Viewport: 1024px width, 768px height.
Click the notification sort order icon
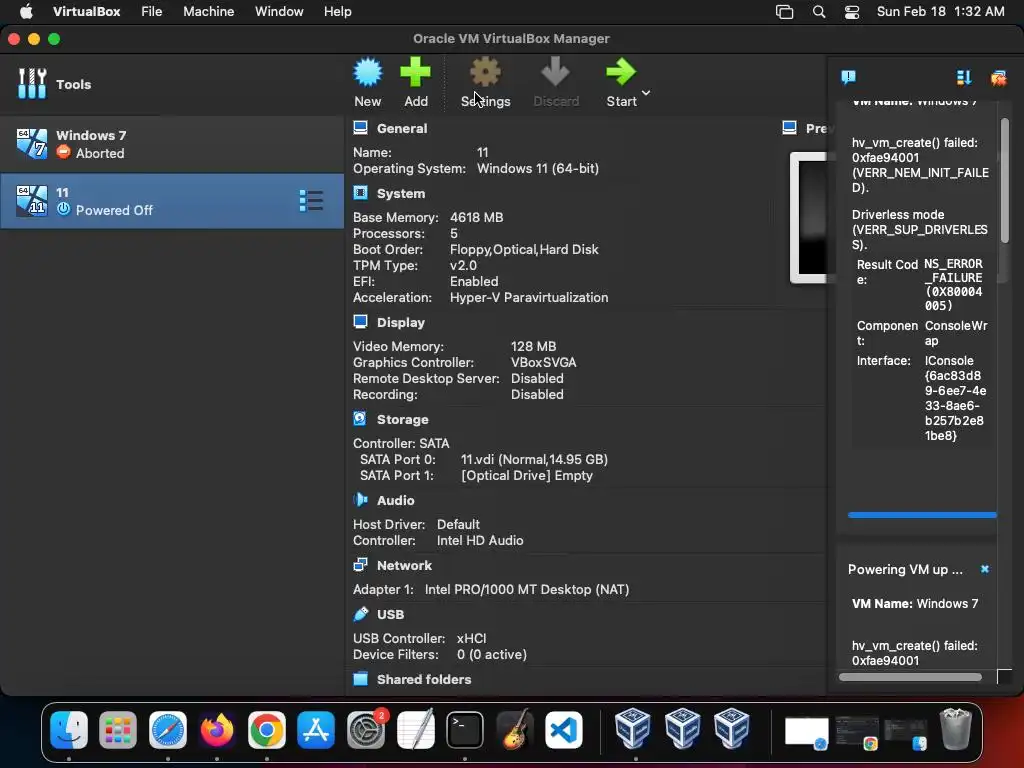(x=964, y=78)
